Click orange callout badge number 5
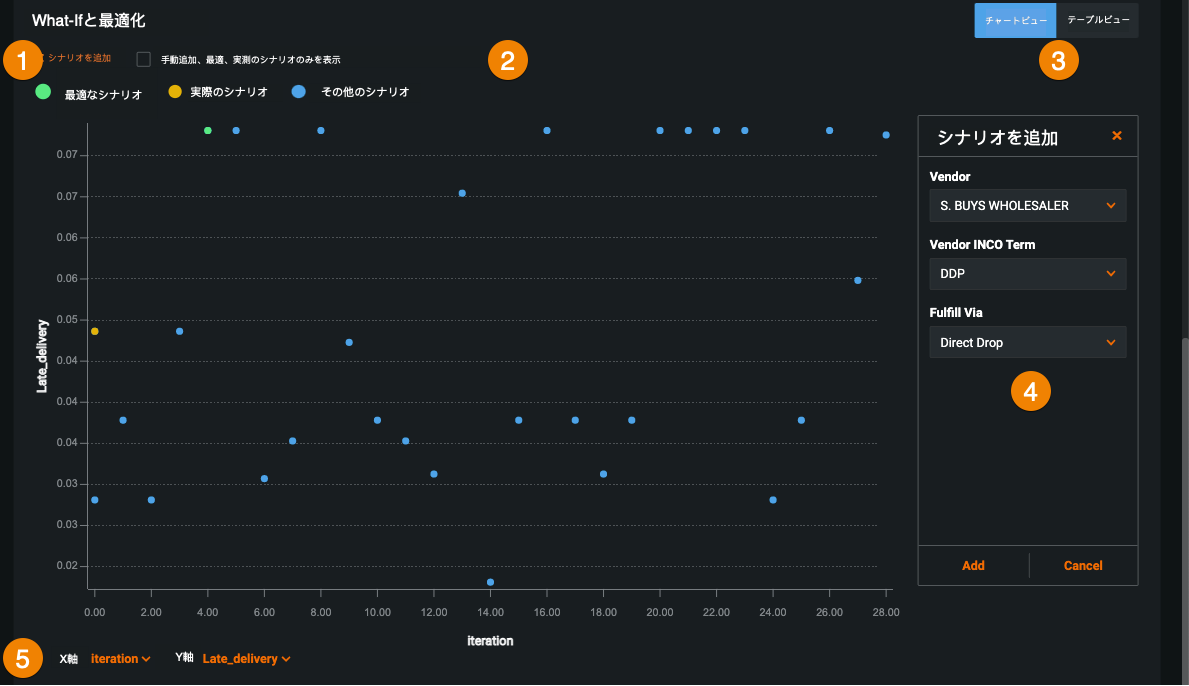This screenshot has width=1189, height=686. tap(23, 658)
